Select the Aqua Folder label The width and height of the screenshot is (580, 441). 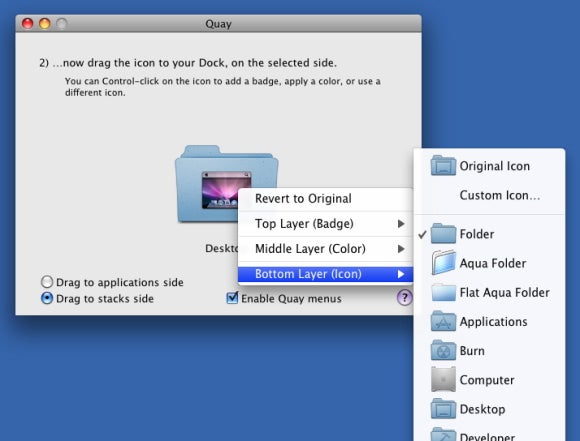[x=493, y=263]
